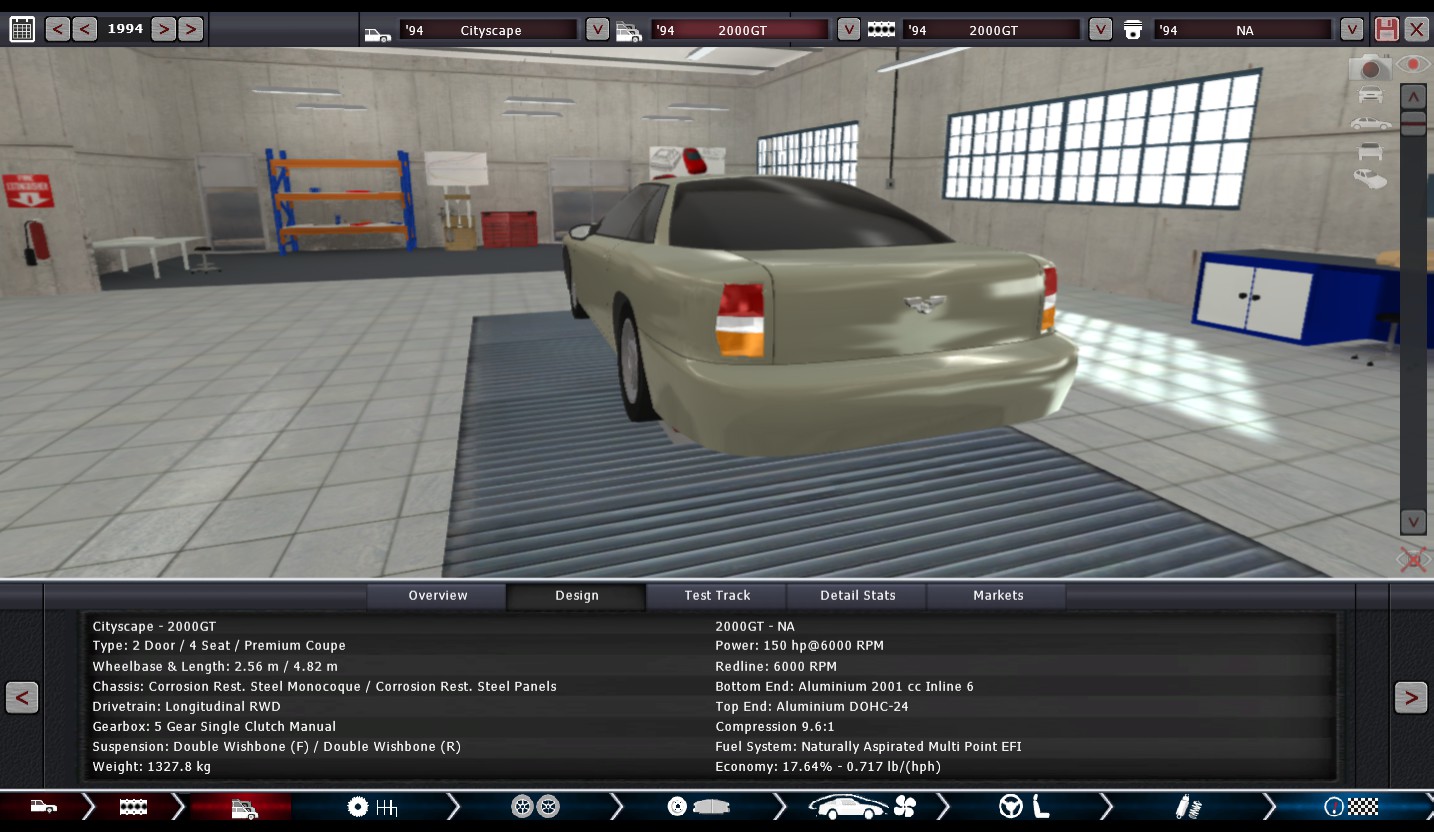Image resolution: width=1434 pixels, height=832 pixels.
Task: Open the interior step with steering wheel and seat
Action: [x=1024, y=806]
